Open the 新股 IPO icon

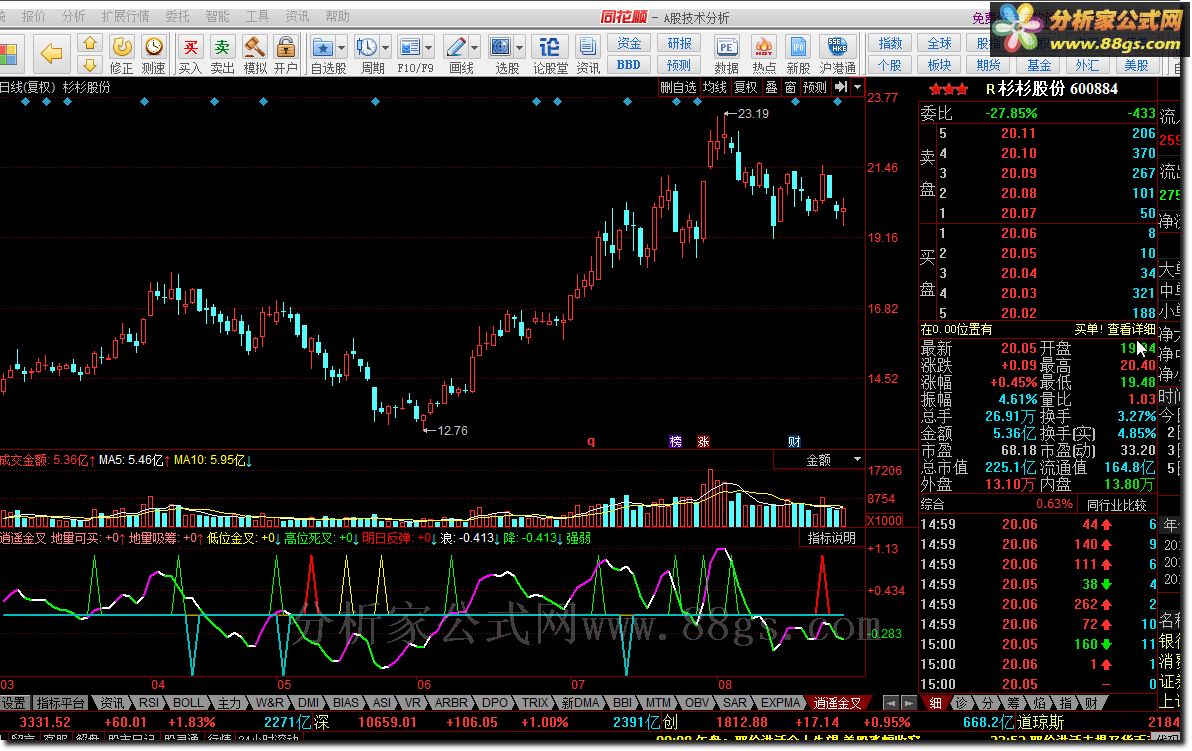click(797, 55)
